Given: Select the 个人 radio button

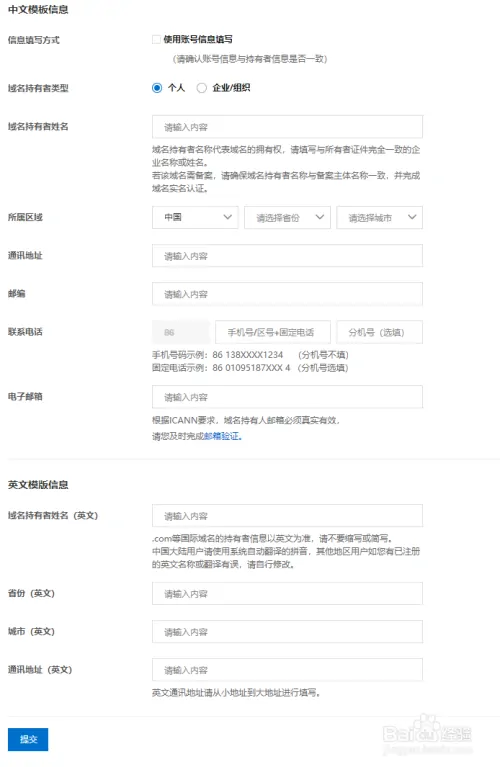Looking at the screenshot, I should click(157, 88).
